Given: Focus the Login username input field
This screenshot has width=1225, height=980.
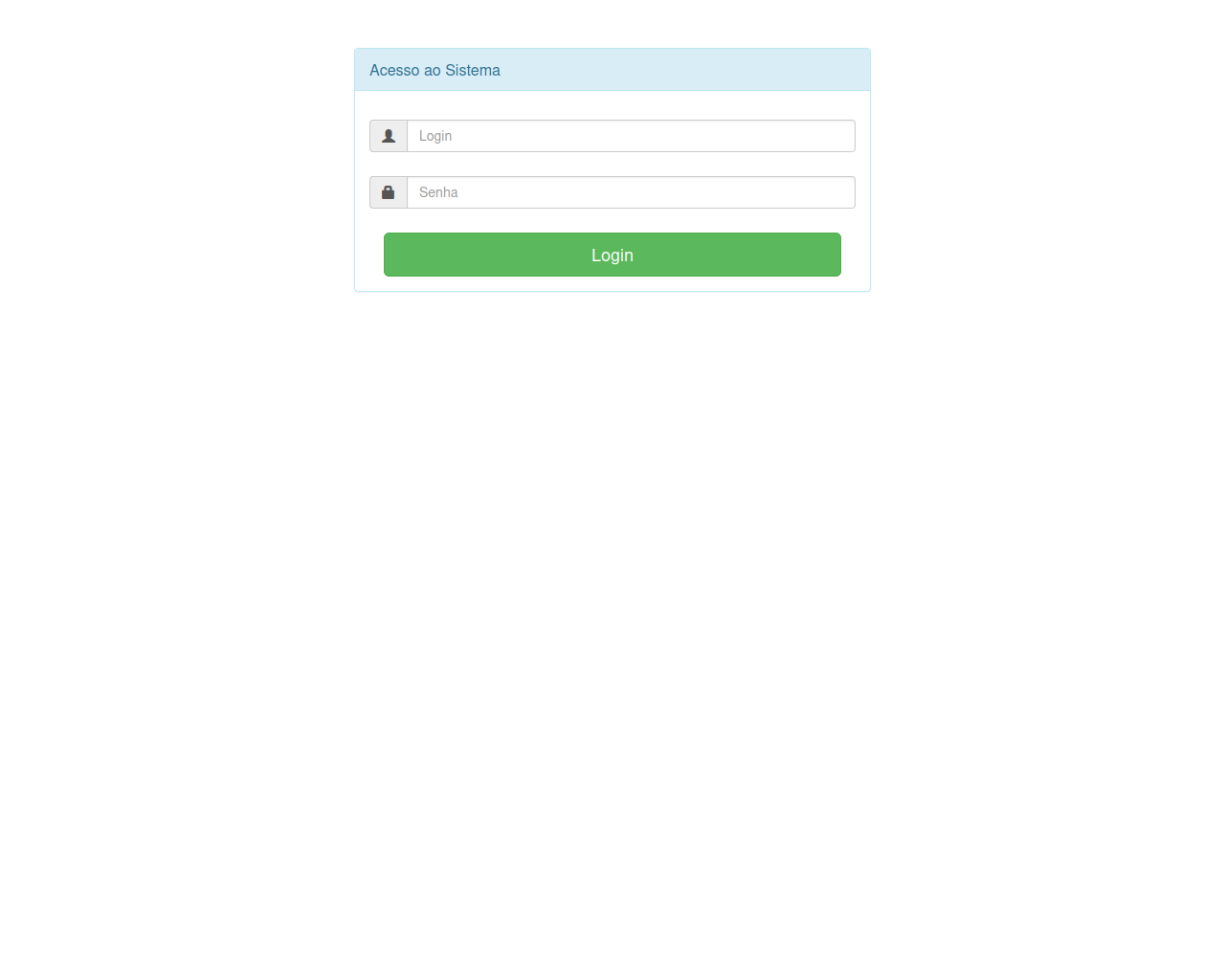Looking at the screenshot, I should point(631,136).
